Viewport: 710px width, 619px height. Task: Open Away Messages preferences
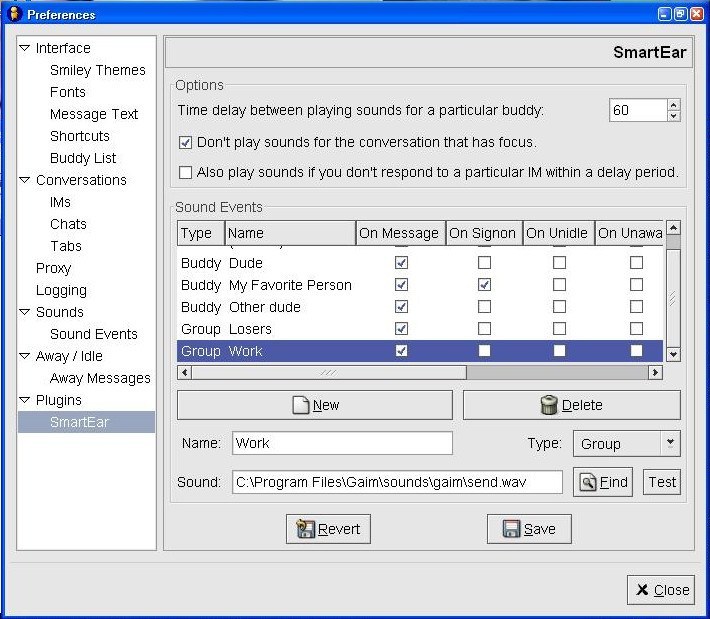click(100, 378)
